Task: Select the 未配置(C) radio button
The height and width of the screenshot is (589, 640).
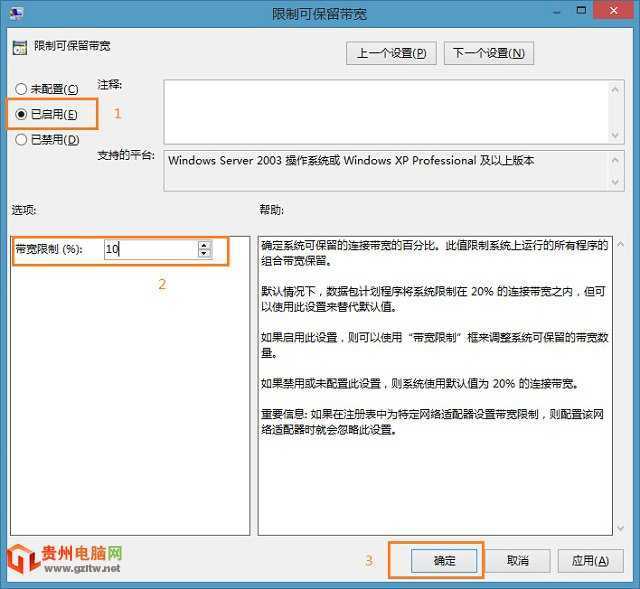Action: click(x=47, y=89)
